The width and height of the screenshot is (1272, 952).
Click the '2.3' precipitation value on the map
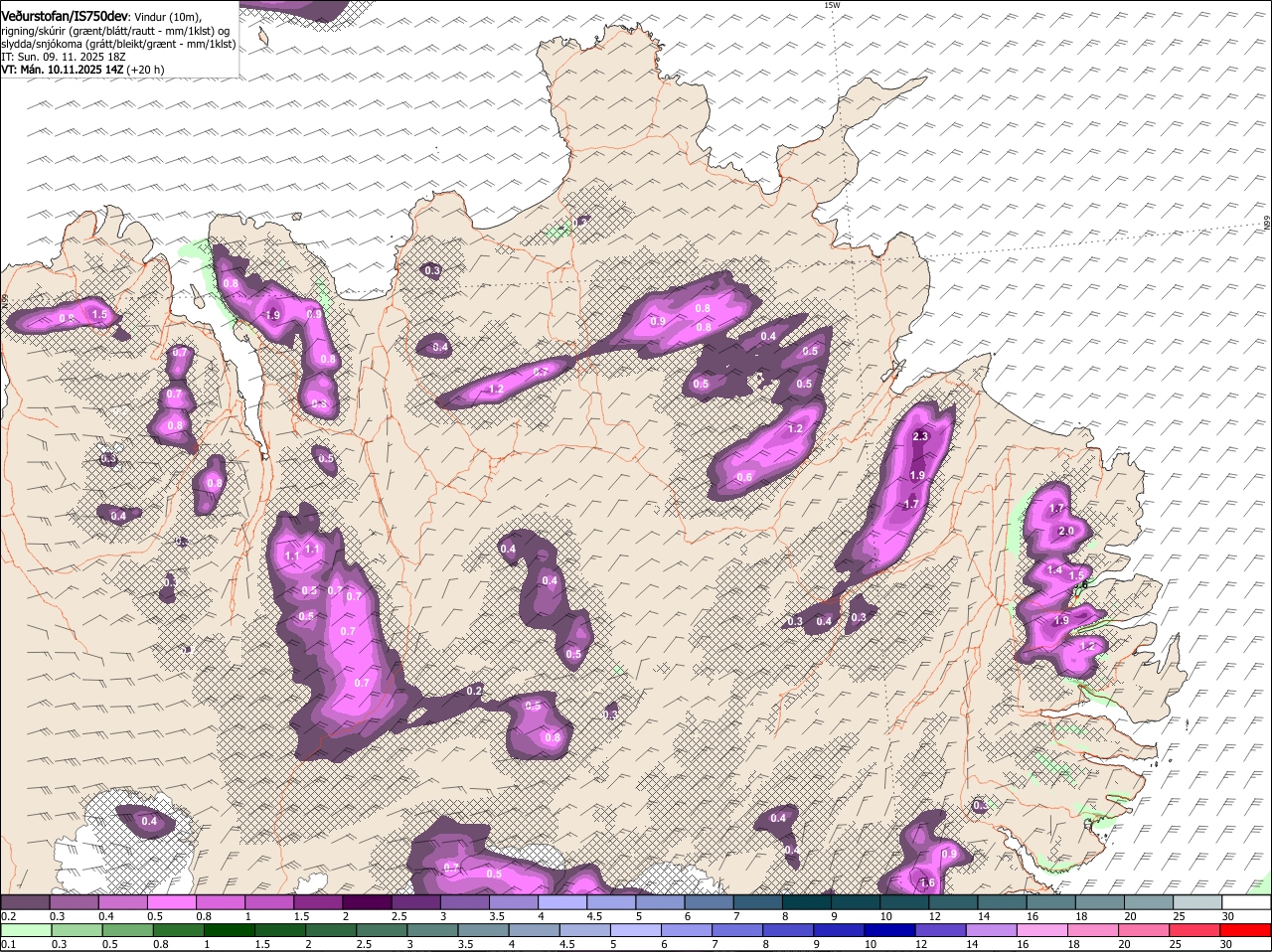click(x=919, y=436)
